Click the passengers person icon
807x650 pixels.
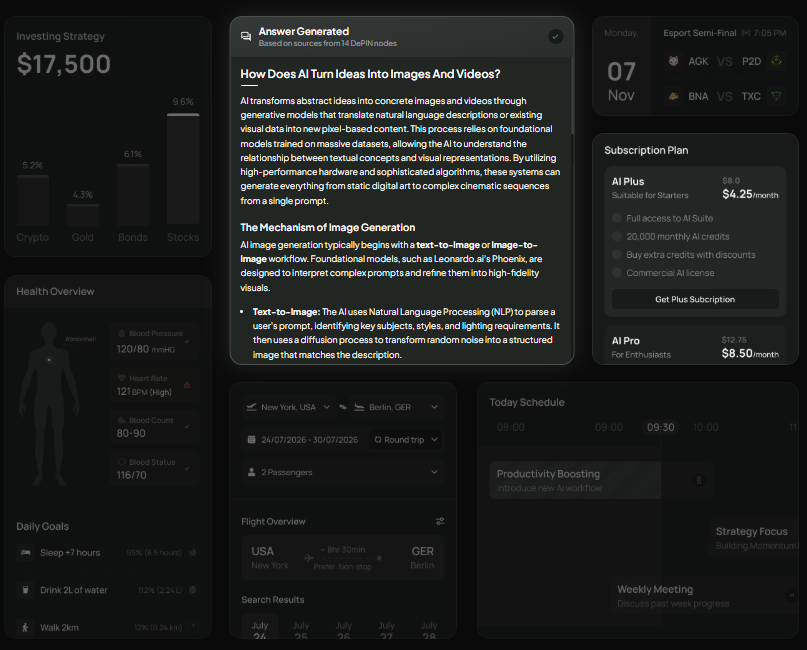(251, 472)
